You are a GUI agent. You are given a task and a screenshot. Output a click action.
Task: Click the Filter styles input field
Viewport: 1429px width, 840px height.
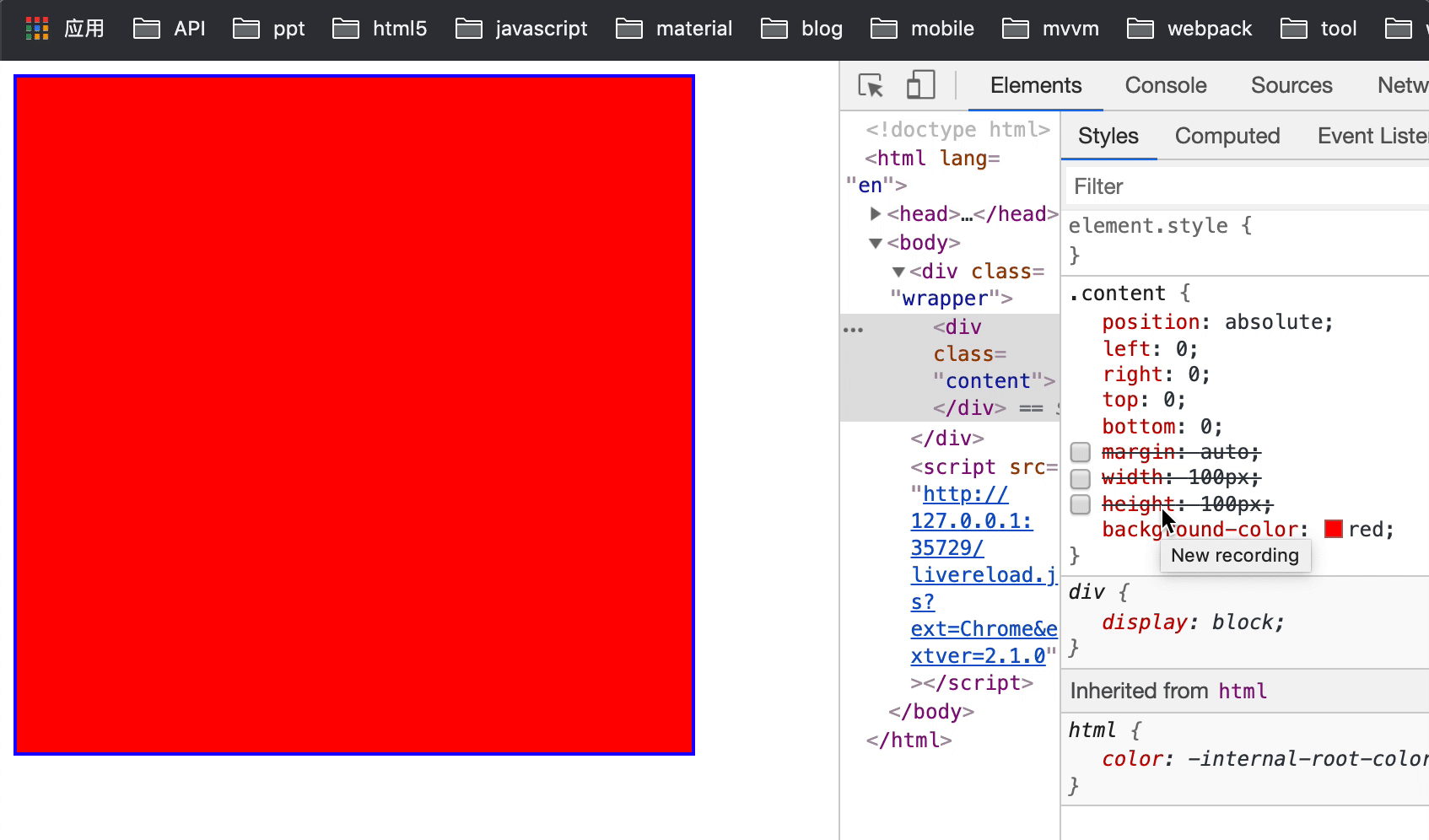click(x=1244, y=186)
